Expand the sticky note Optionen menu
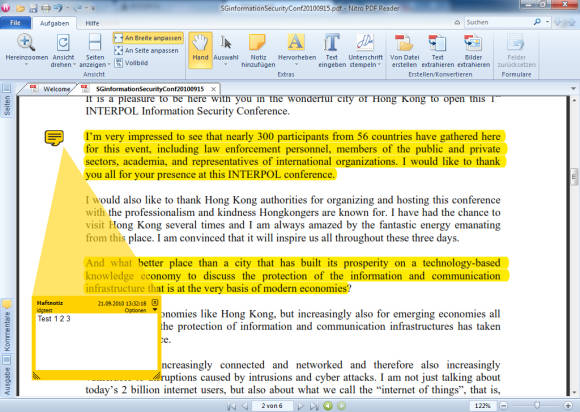This screenshot has width=580, height=412. click(x=155, y=310)
